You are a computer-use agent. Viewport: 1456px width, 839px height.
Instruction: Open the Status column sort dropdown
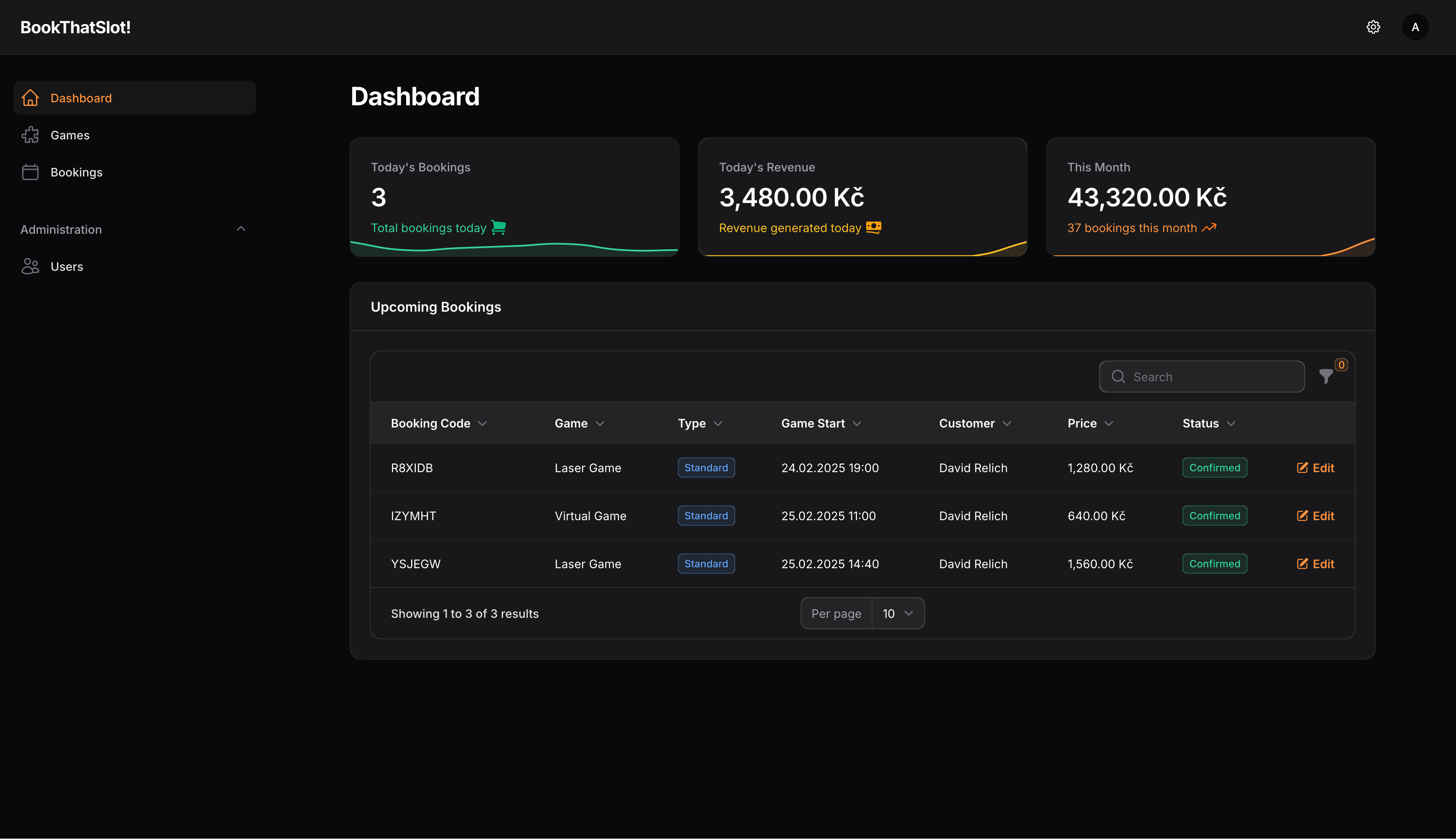(1231, 423)
